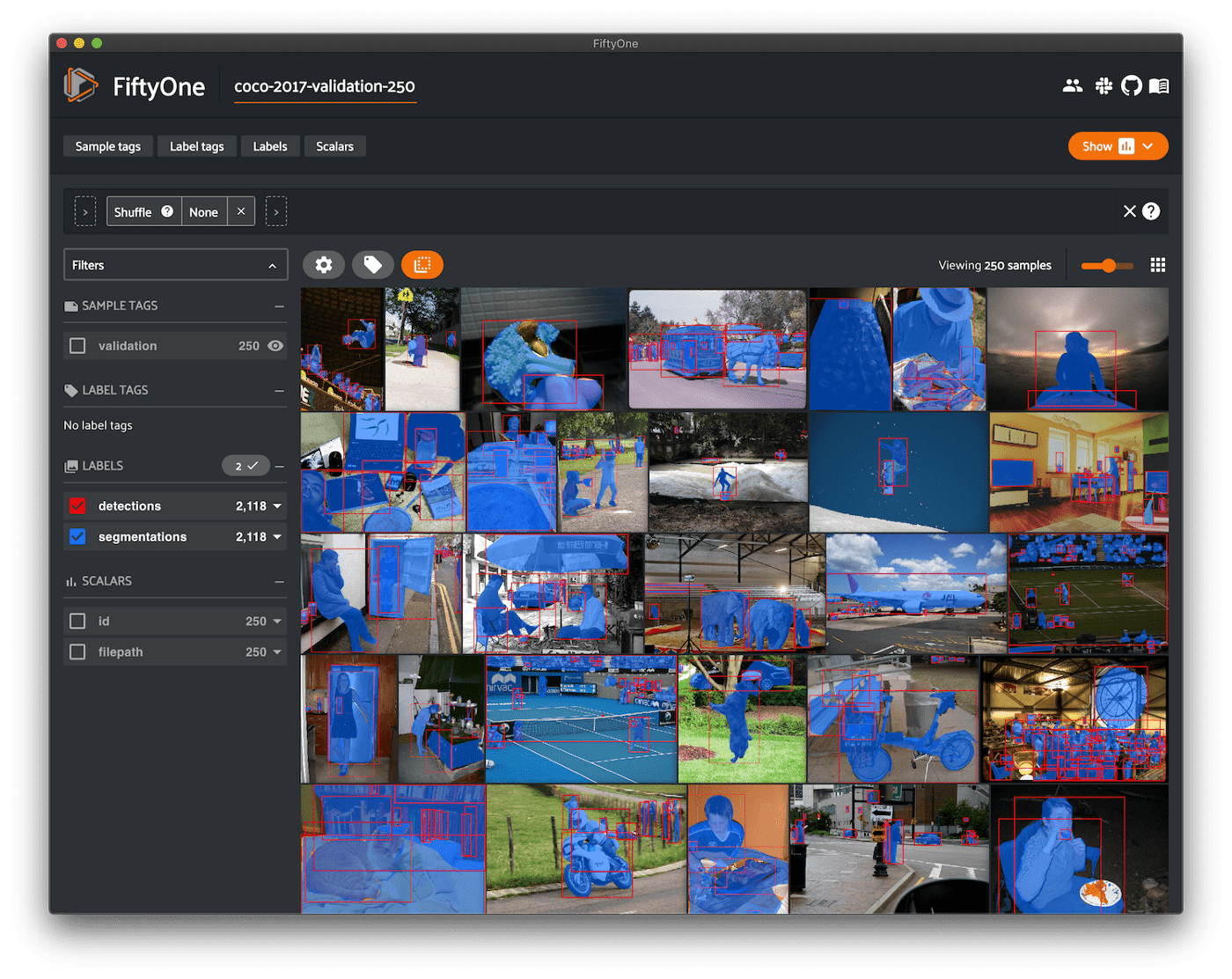Toggle the validation tag checkbox
Screen dimensions: 1232x979
coord(77,346)
